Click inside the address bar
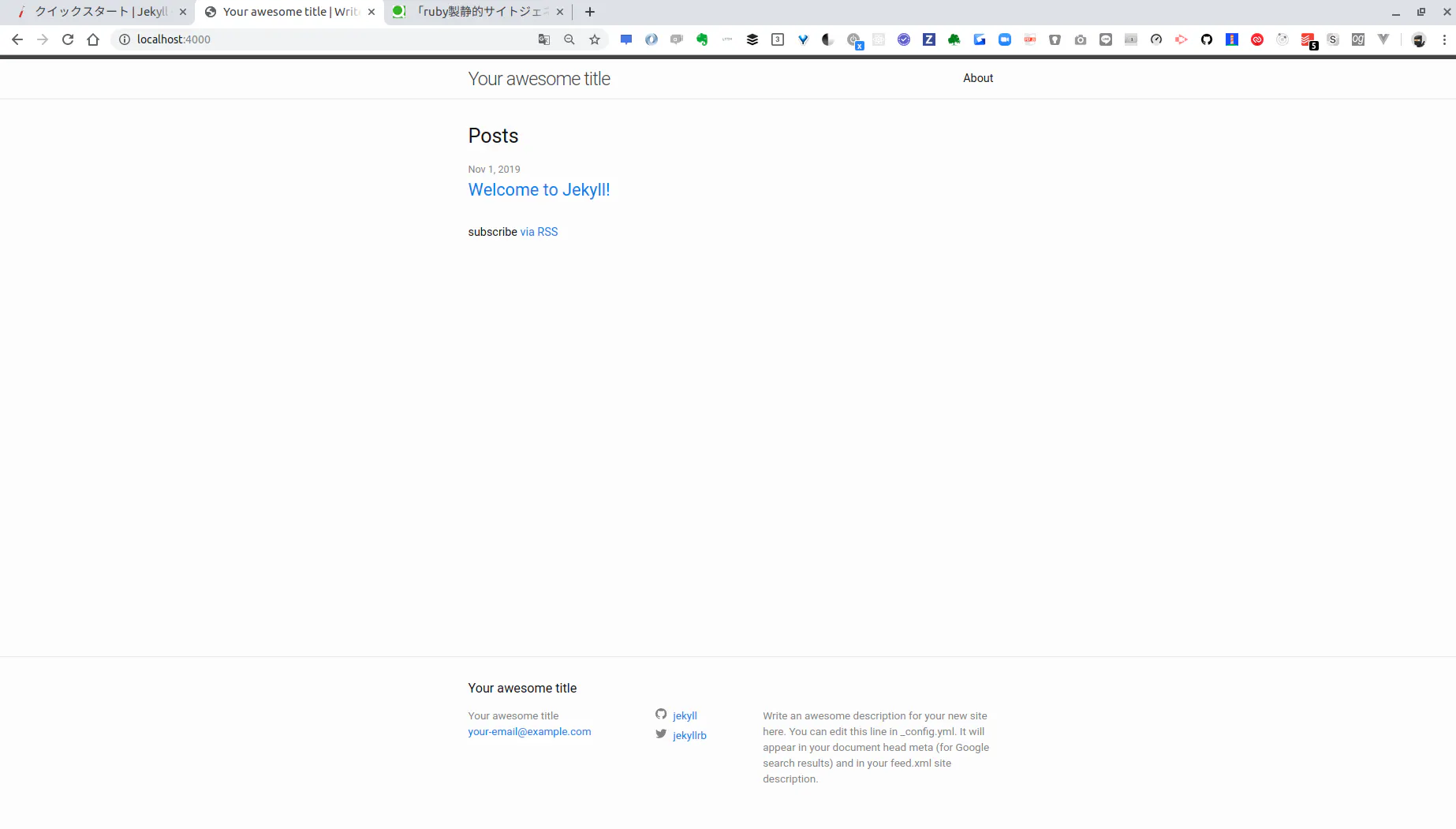Screen dimensions: 1456x829 pos(315,39)
